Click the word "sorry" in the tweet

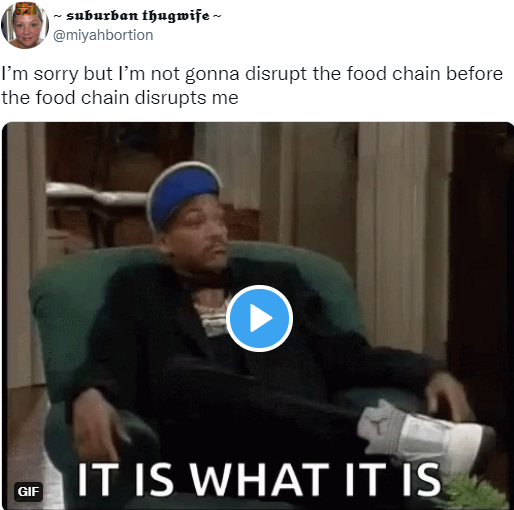pos(55,74)
